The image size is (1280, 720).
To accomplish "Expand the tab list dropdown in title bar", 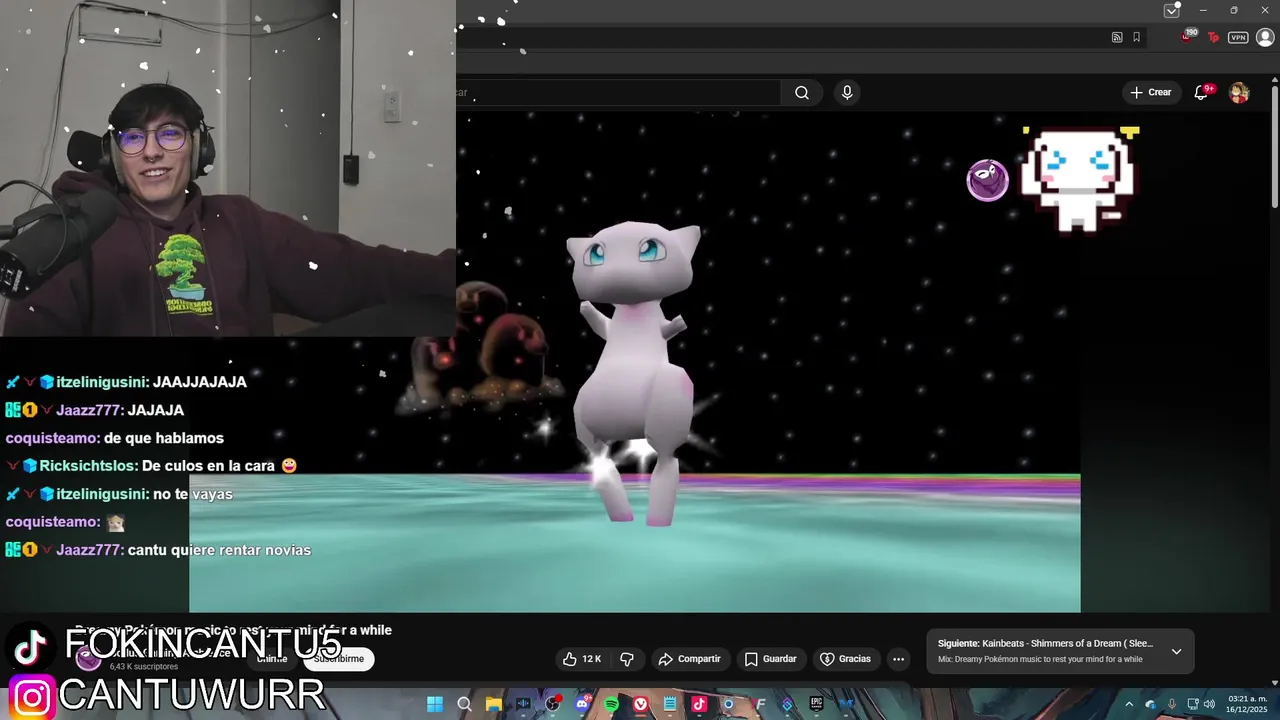I will pos(1171,10).
